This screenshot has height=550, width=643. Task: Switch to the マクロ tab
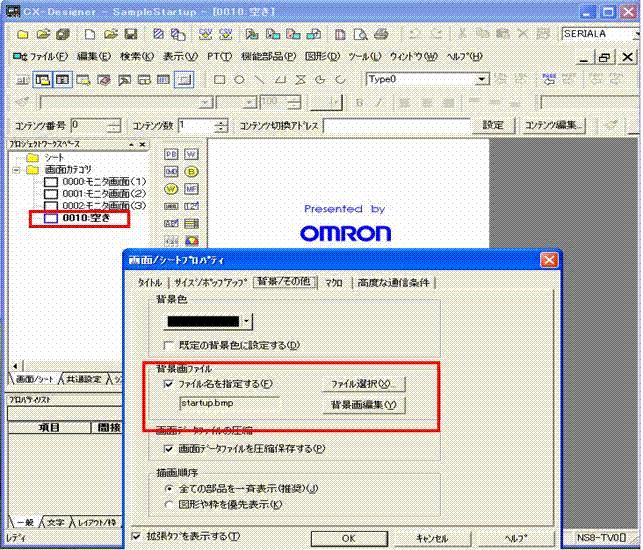point(333,283)
